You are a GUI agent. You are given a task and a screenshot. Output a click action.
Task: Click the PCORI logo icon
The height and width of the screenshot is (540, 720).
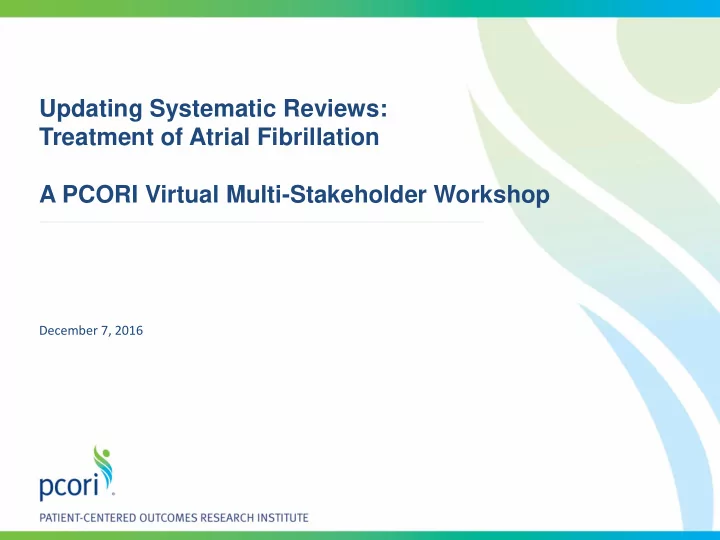[77, 473]
